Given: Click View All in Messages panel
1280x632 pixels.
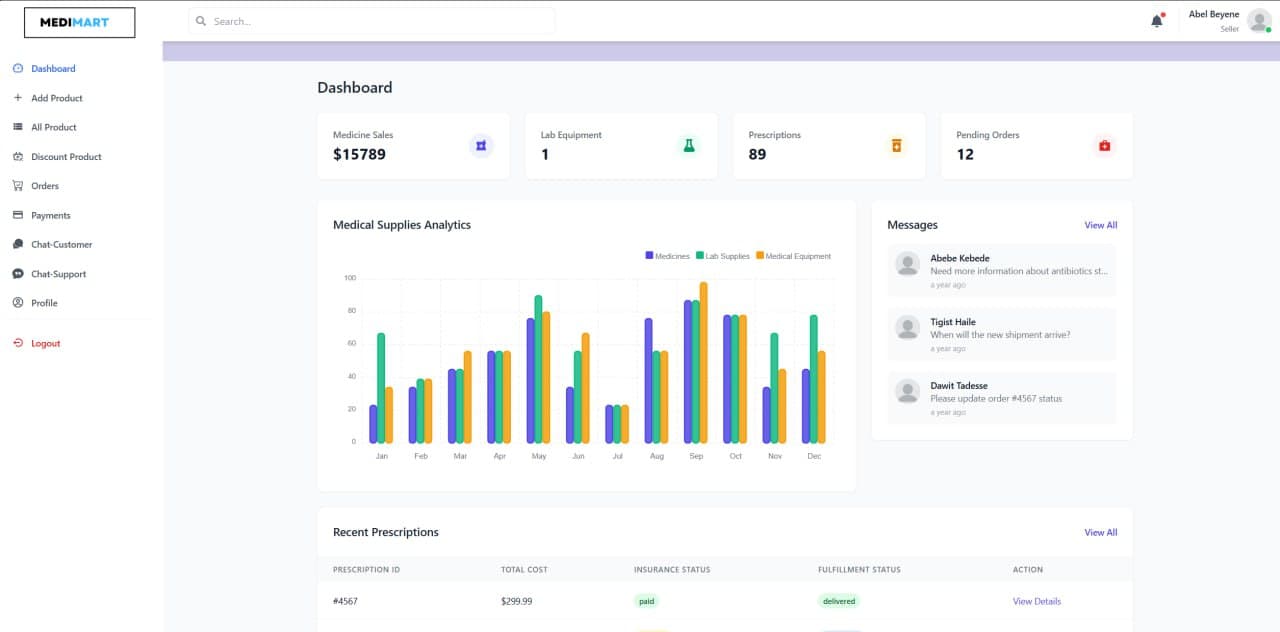Looking at the screenshot, I should click(1100, 225).
